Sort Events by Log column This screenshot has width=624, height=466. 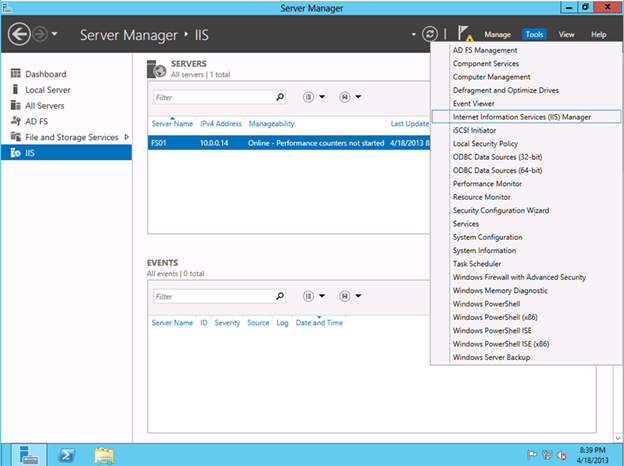(282, 323)
